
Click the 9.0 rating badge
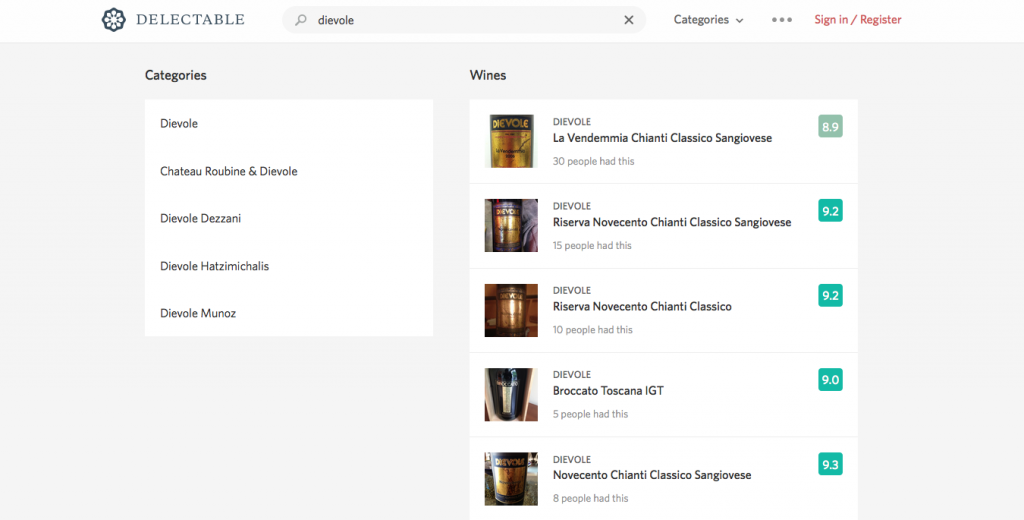(830, 380)
